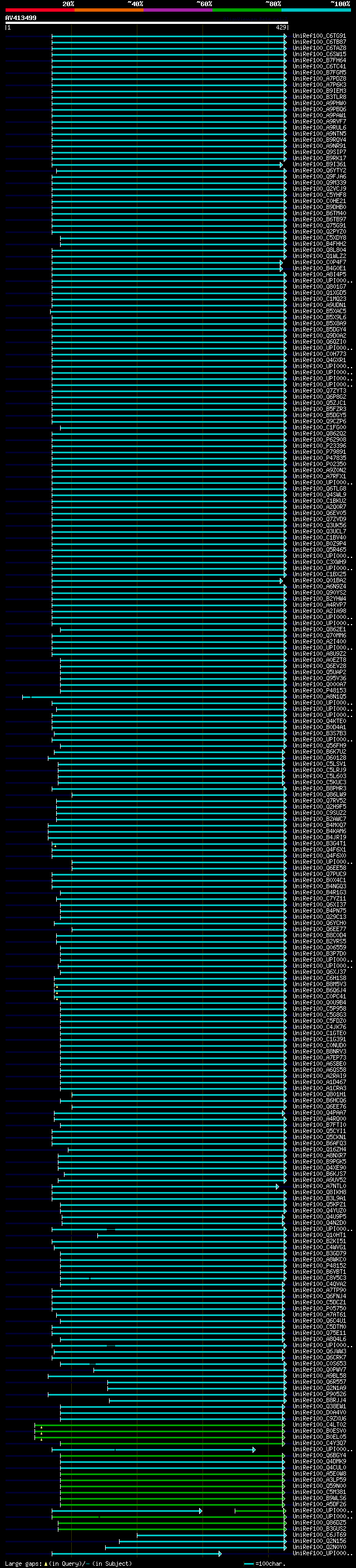Select hit label UniRef100_Q38EW1
The image size is (356, 1568).
tap(319, 1407)
